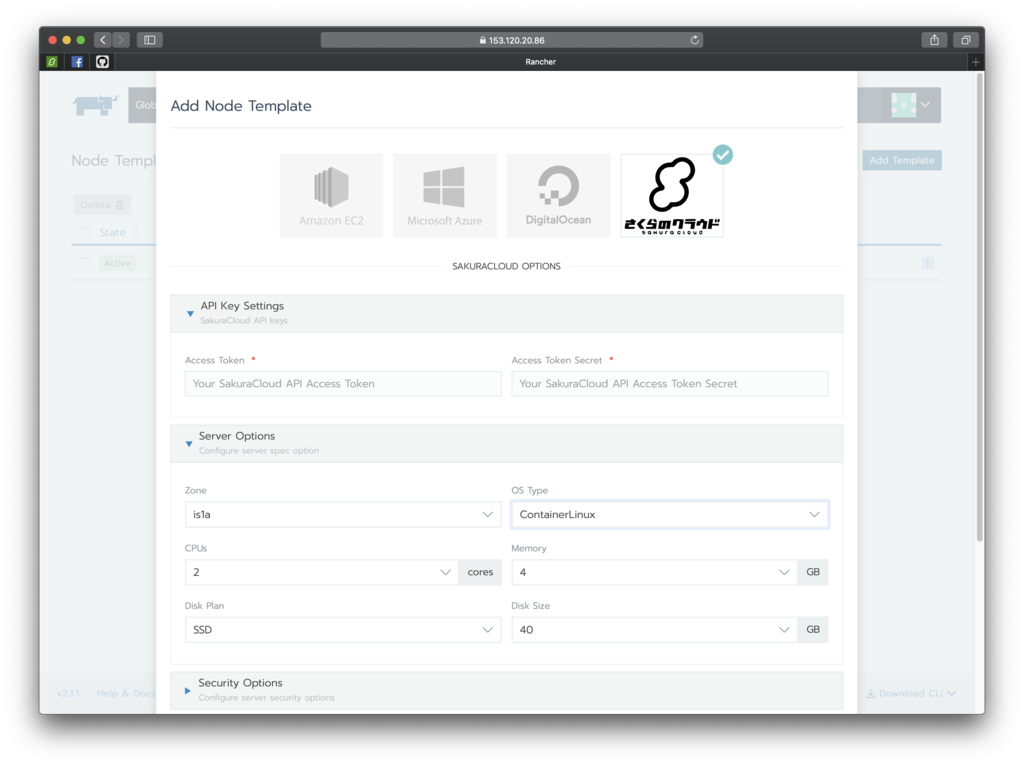Open the Global menu in header
Image resolution: width=1024 pixels, height=766 pixels.
(142, 104)
